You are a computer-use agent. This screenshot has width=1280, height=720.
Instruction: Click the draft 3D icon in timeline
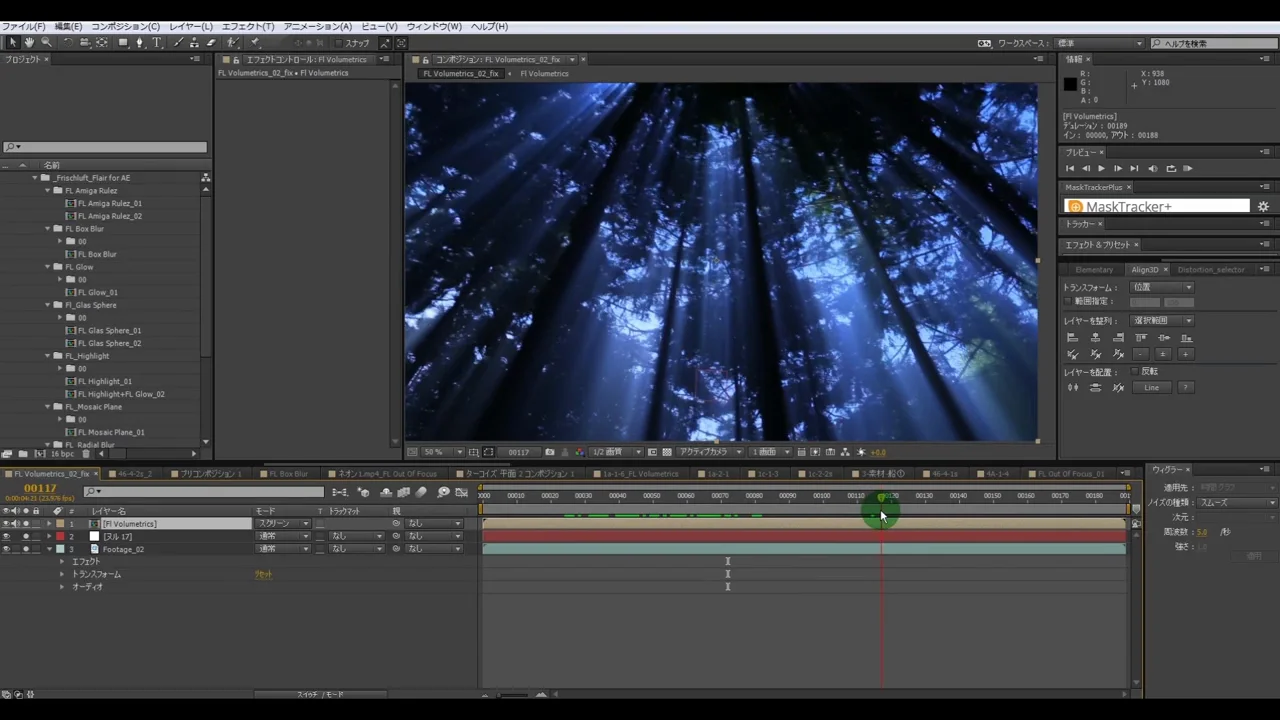pyautogui.click(x=363, y=492)
